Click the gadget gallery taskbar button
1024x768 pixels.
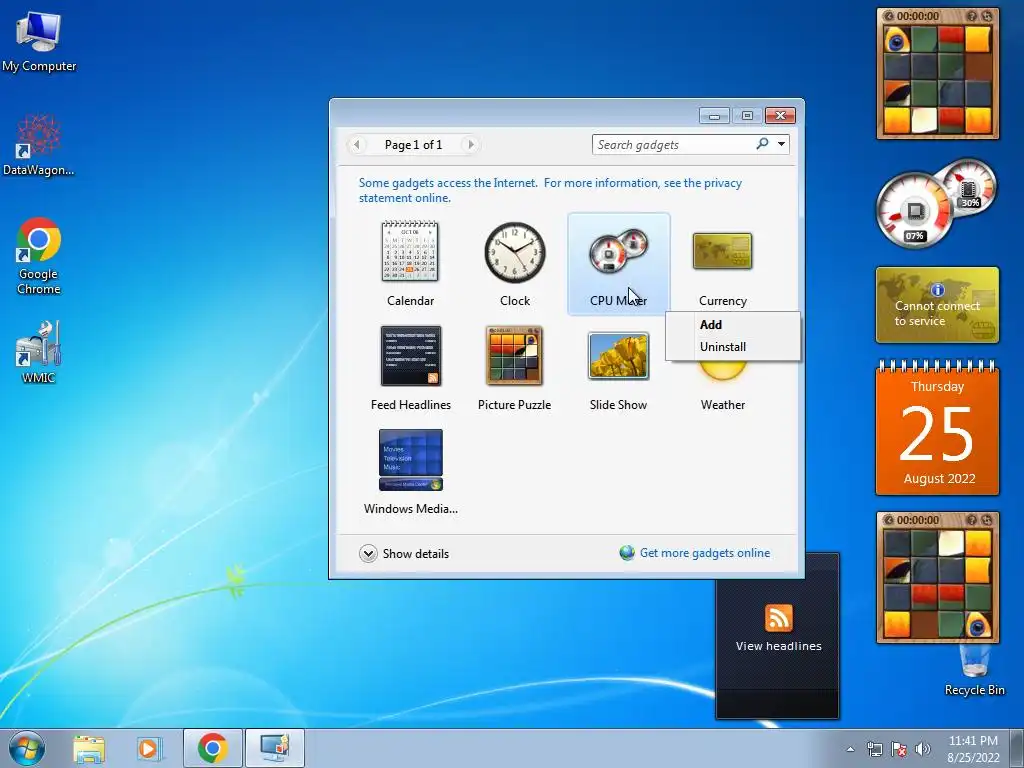[x=274, y=748]
